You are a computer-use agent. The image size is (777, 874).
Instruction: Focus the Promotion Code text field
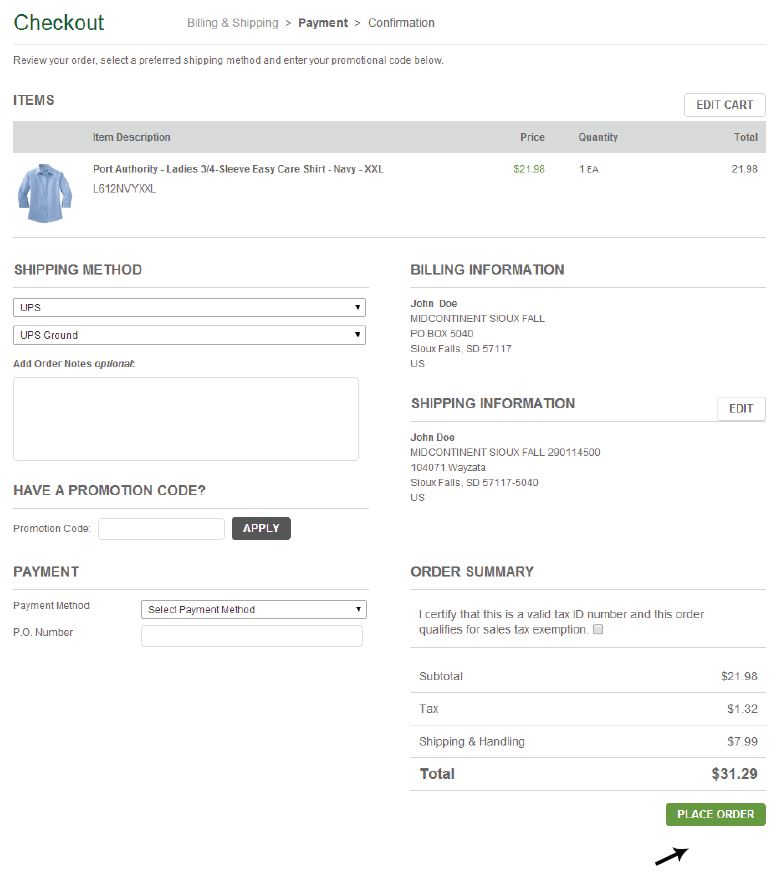point(161,529)
